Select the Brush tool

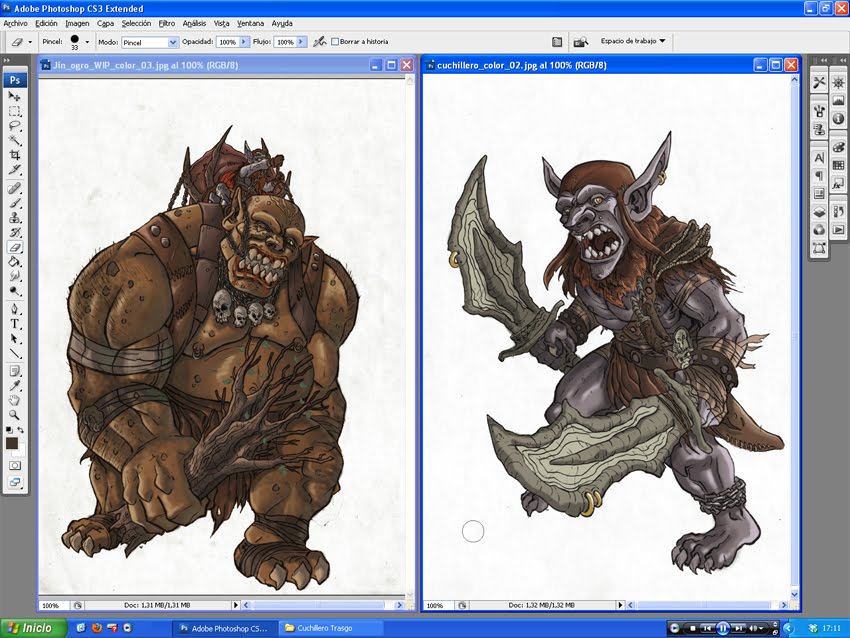point(15,203)
